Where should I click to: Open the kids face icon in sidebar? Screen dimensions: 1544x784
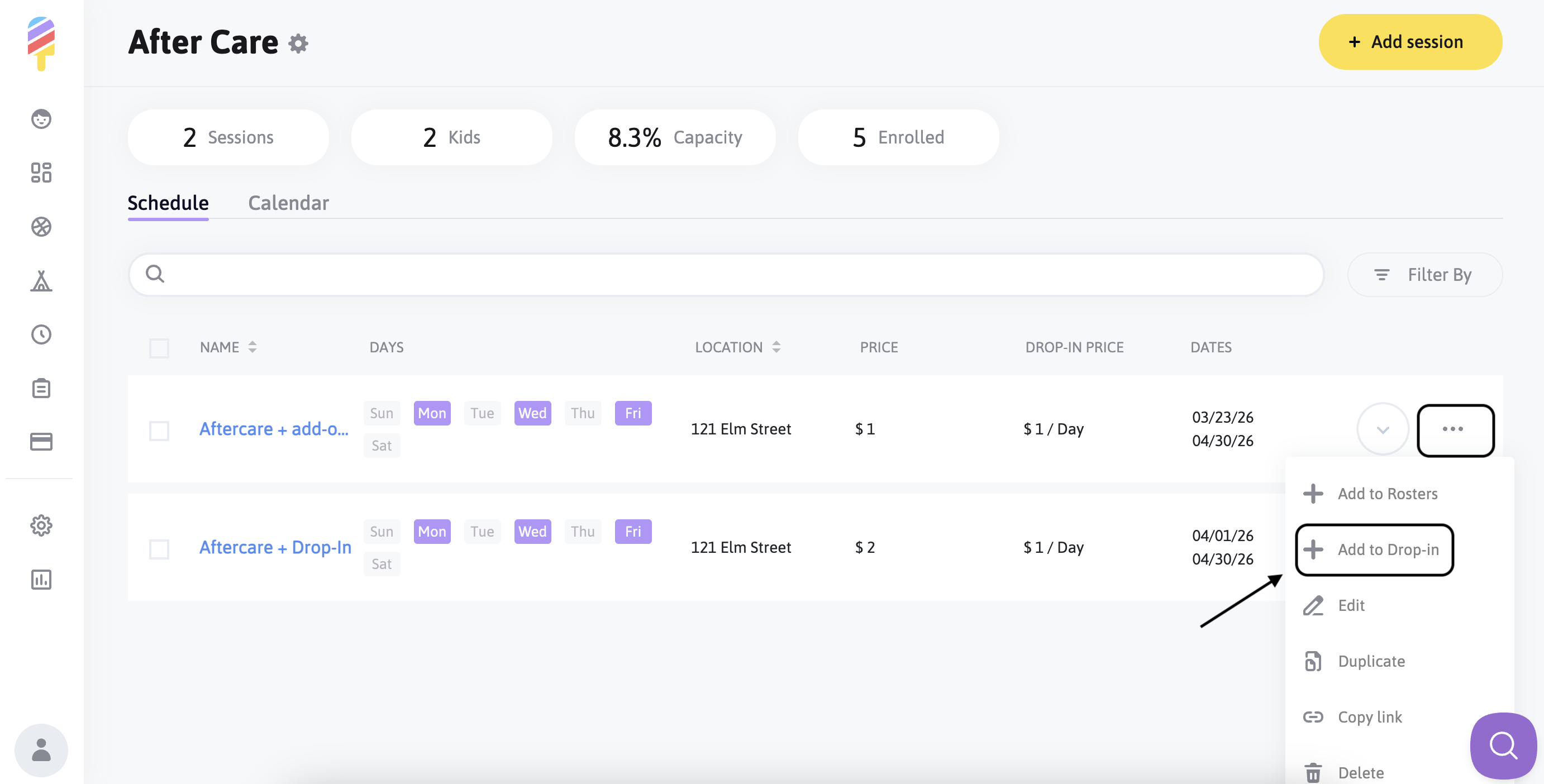click(41, 118)
